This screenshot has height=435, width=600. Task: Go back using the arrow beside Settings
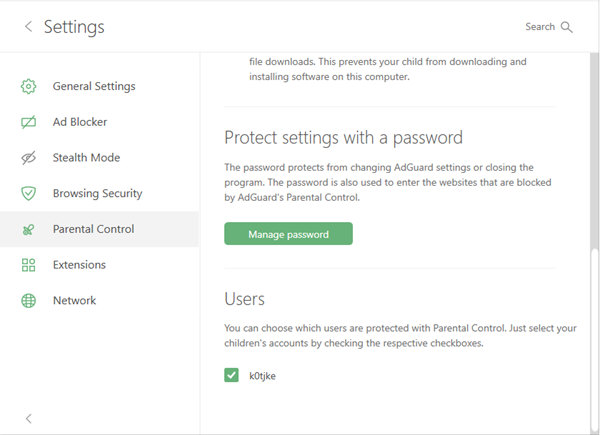pyautogui.click(x=28, y=26)
